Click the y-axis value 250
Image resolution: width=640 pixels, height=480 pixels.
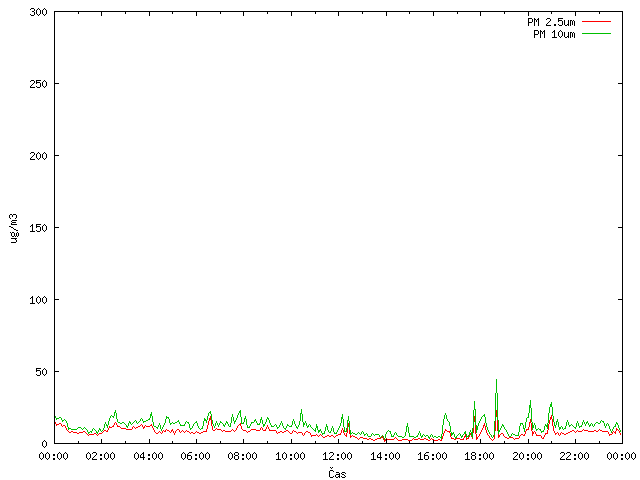[38, 84]
